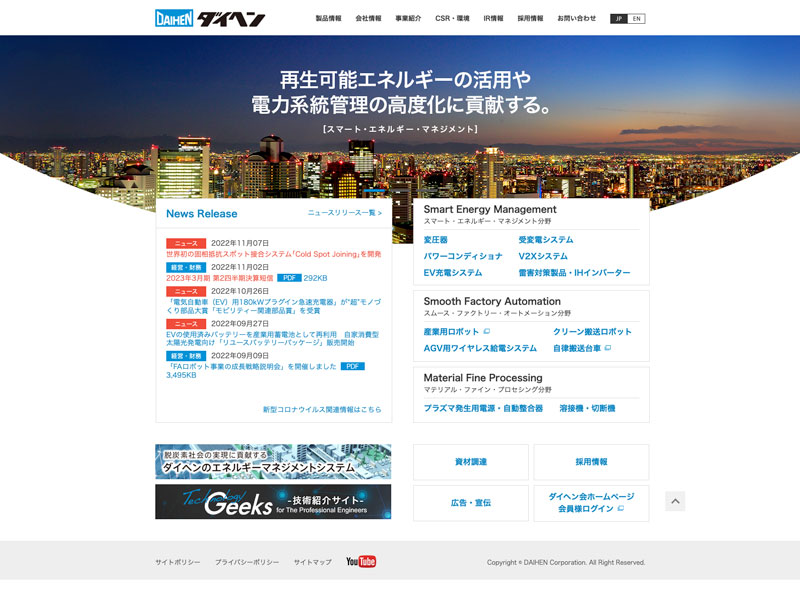Screen dimensions: 800x600
Task: Click the scroll-to-top arrow button
Action: coord(675,501)
